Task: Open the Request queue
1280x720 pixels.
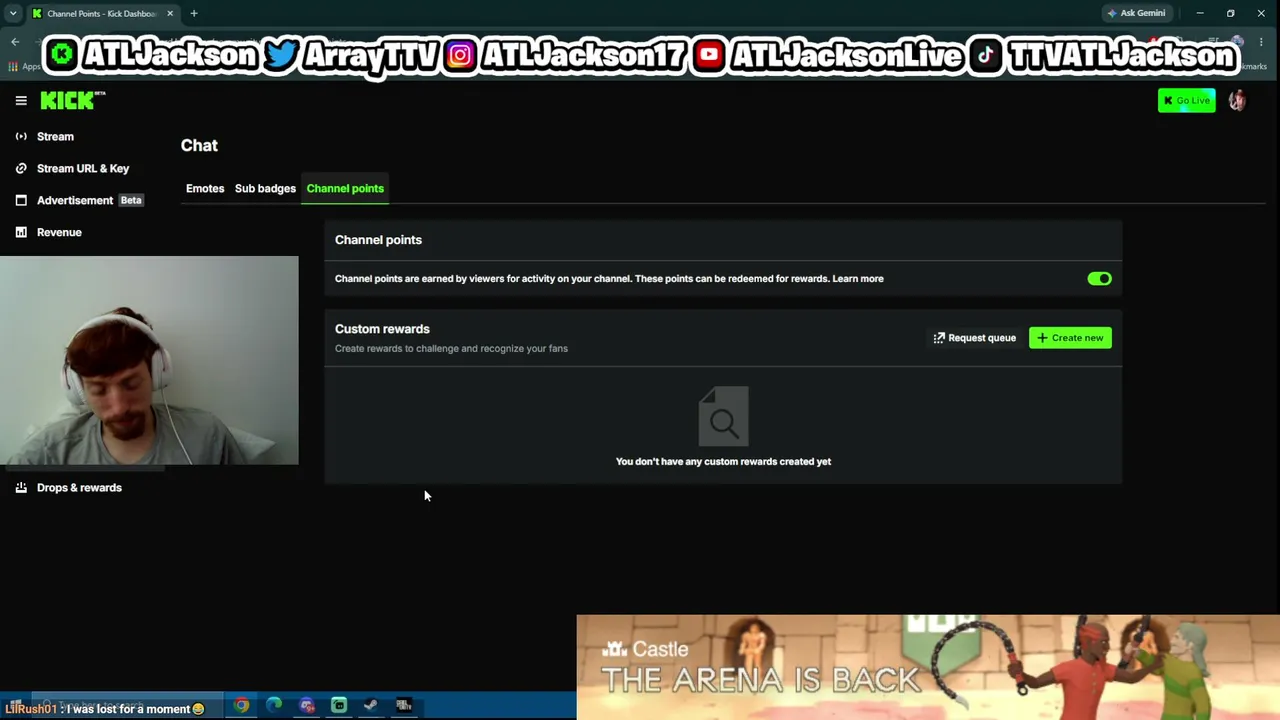Action: (x=975, y=338)
